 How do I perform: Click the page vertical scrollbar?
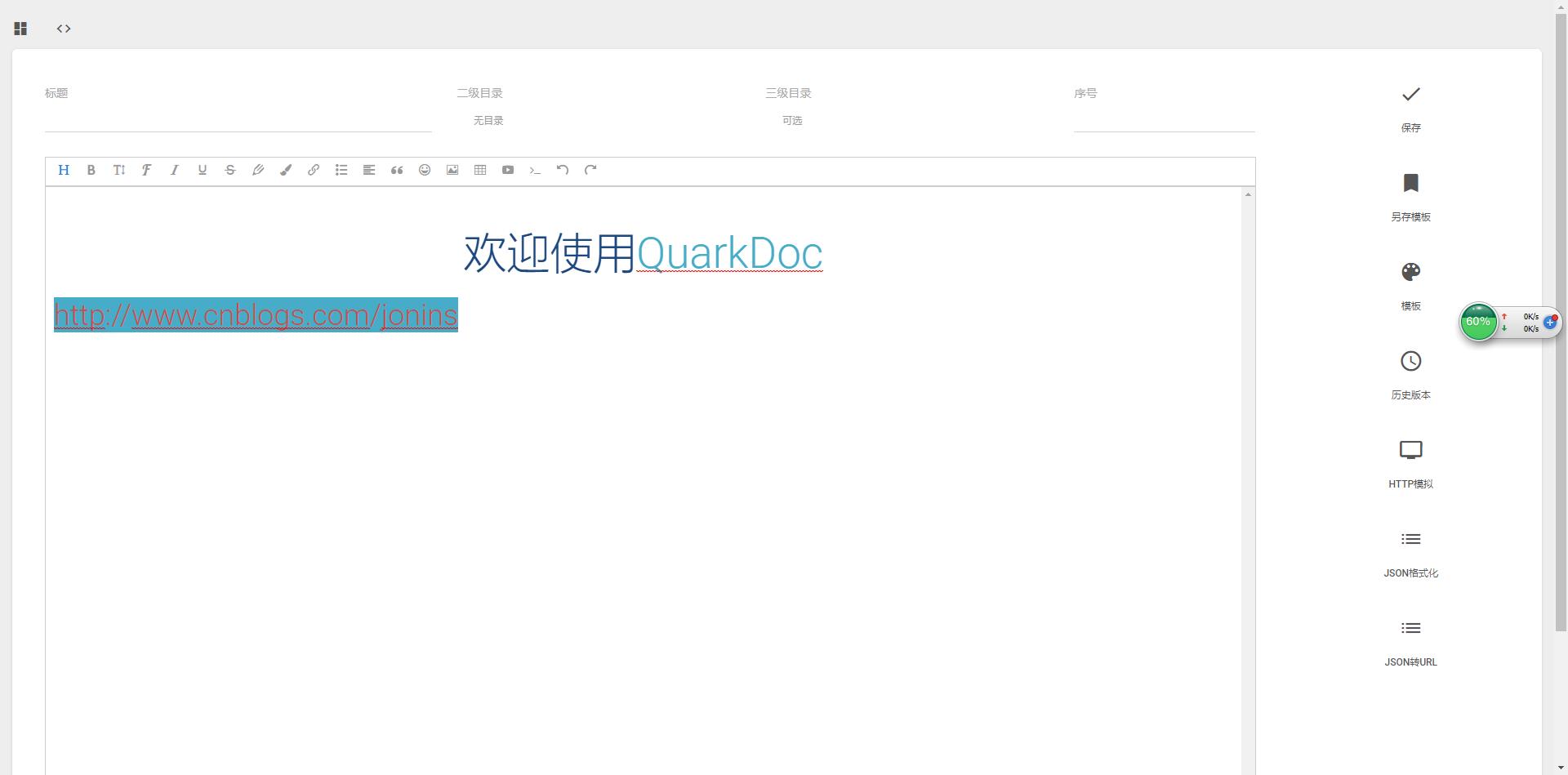pyautogui.click(x=1561, y=323)
